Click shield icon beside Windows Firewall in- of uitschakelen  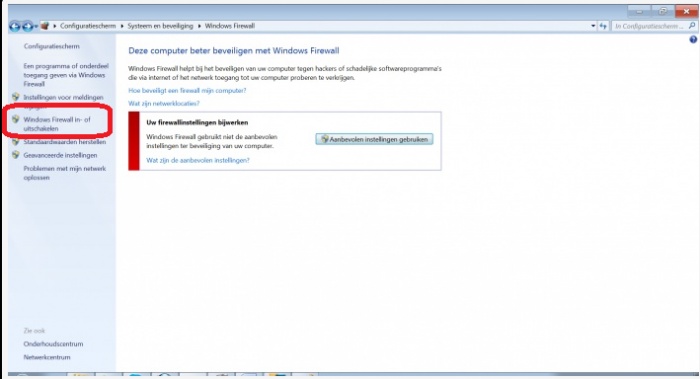coord(16,119)
